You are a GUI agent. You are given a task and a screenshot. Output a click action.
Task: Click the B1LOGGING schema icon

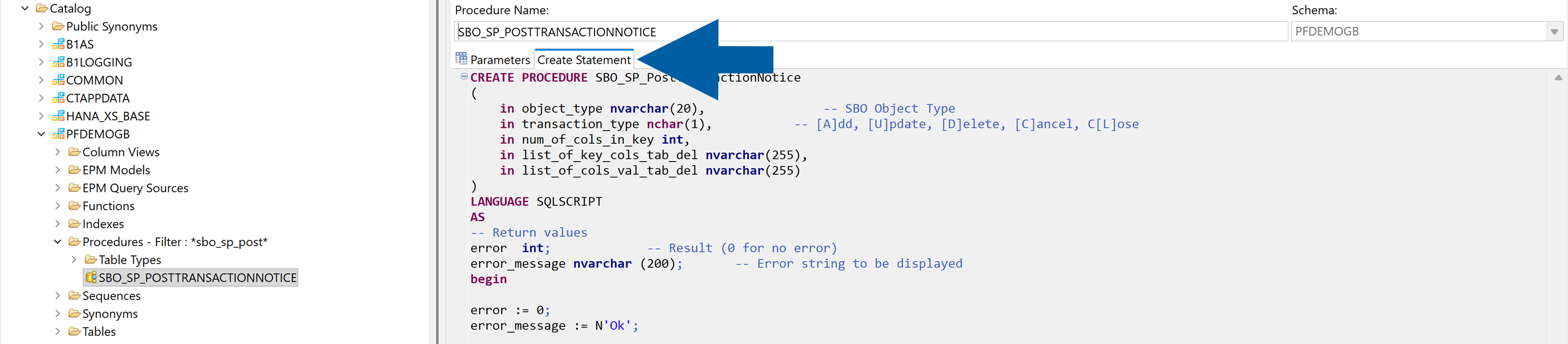[58, 62]
